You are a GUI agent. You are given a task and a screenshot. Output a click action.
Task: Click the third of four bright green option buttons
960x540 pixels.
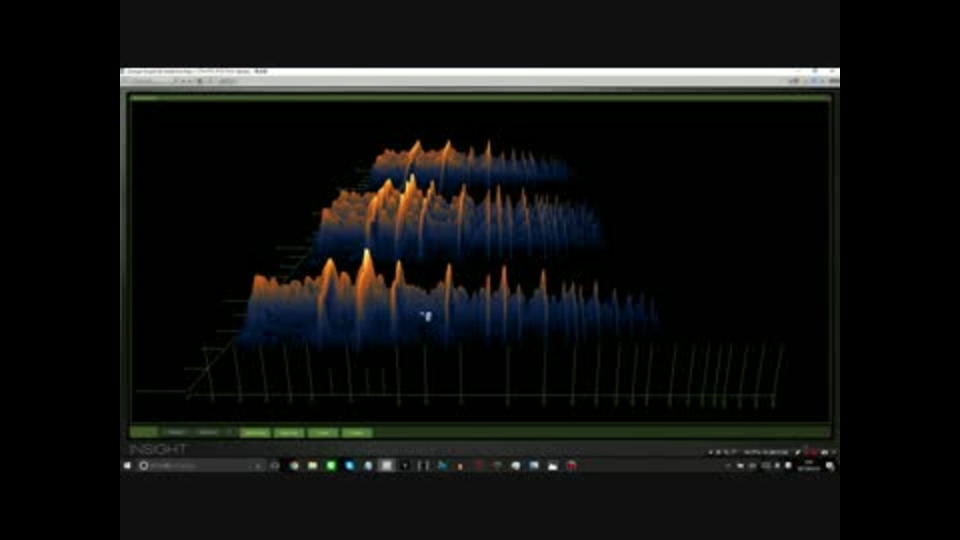[x=323, y=433]
